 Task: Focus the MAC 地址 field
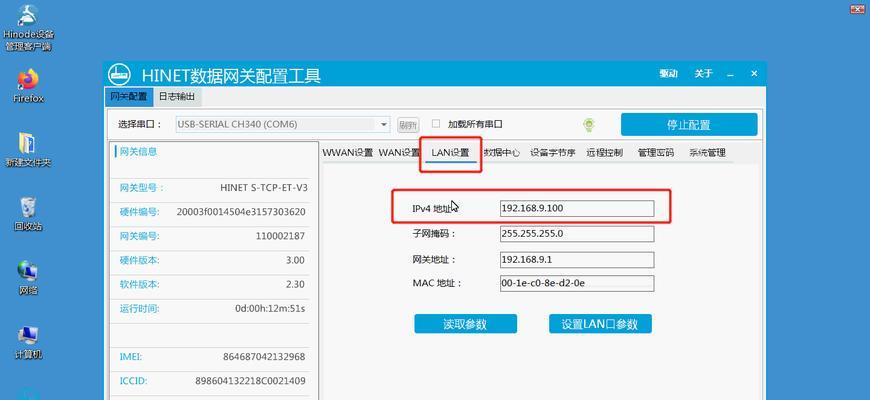(577, 283)
